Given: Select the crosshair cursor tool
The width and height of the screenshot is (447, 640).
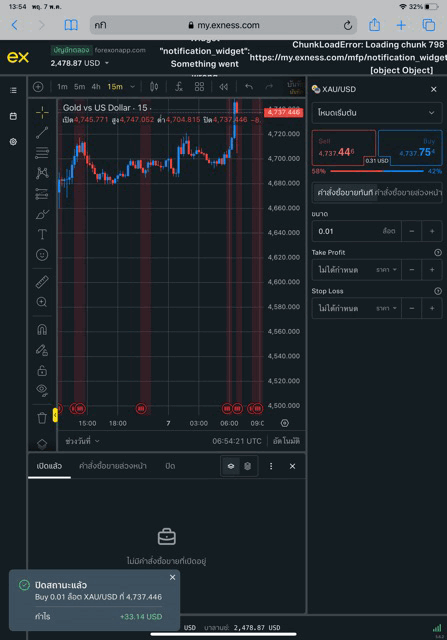Looking at the screenshot, I should click(x=42, y=113).
